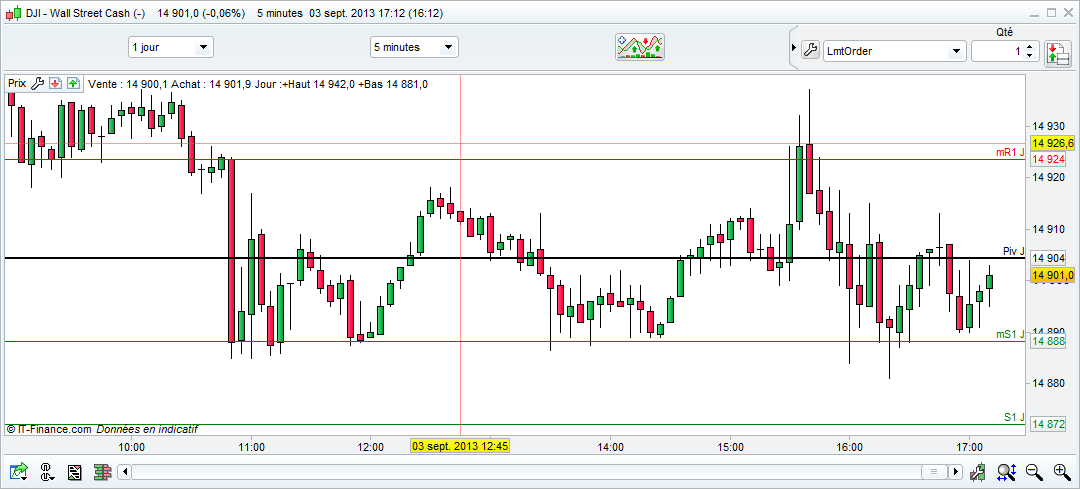This screenshot has width=1080, height=489.
Task: Click the Prix wrench settings icon
Action: click(x=38, y=83)
